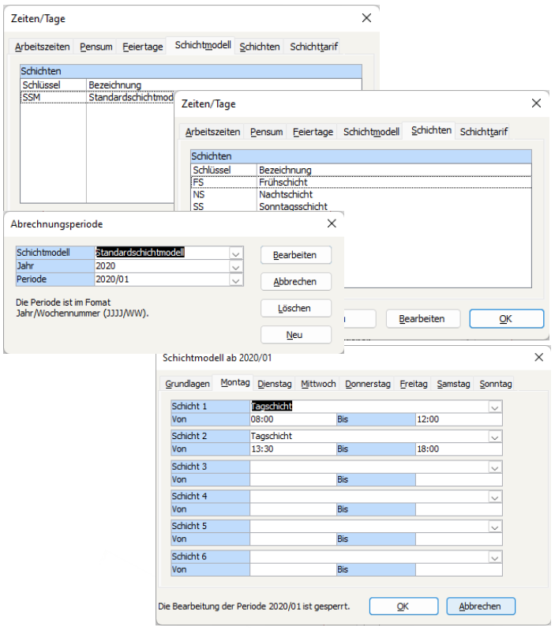555x631 pixels.
Task: Open Pensum tab in front Zeiten/Tage window
Action: point(266,132)
